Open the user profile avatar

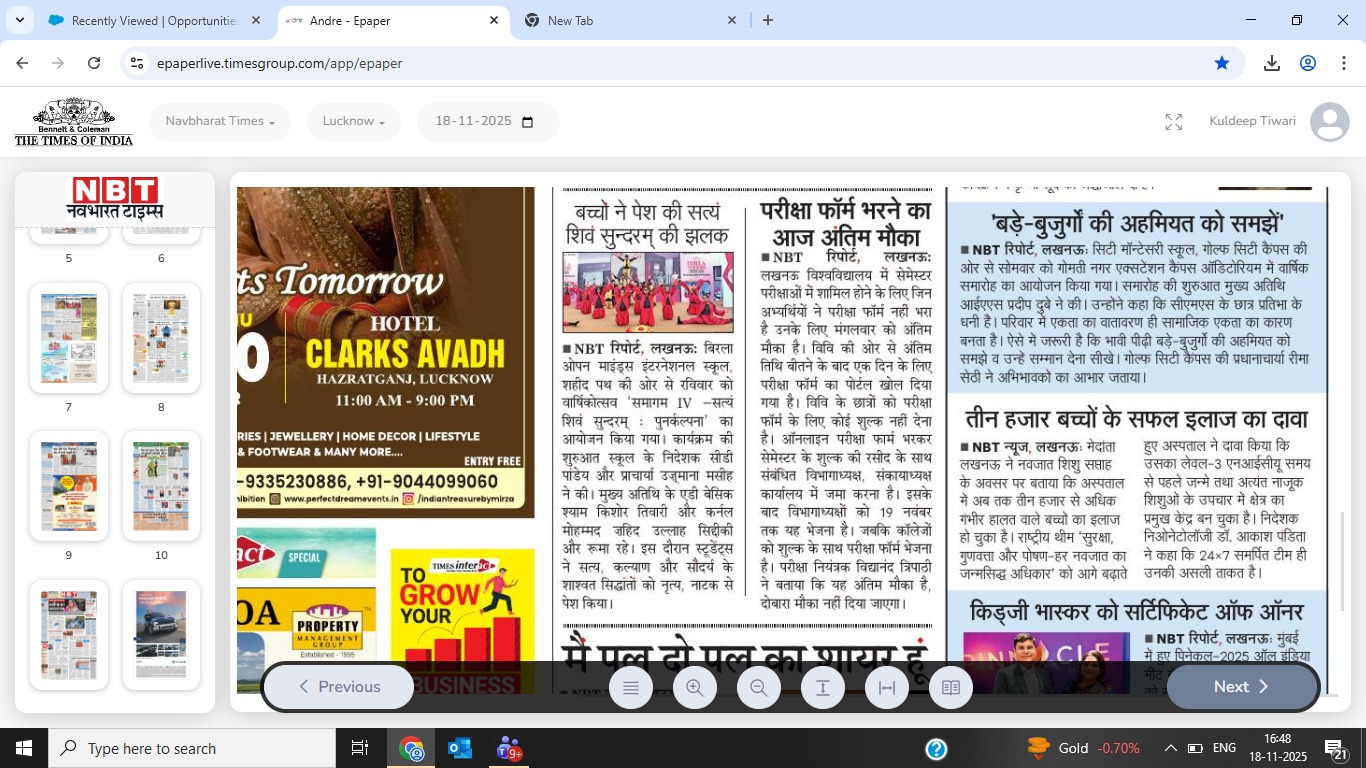(x=1329, y=122)
